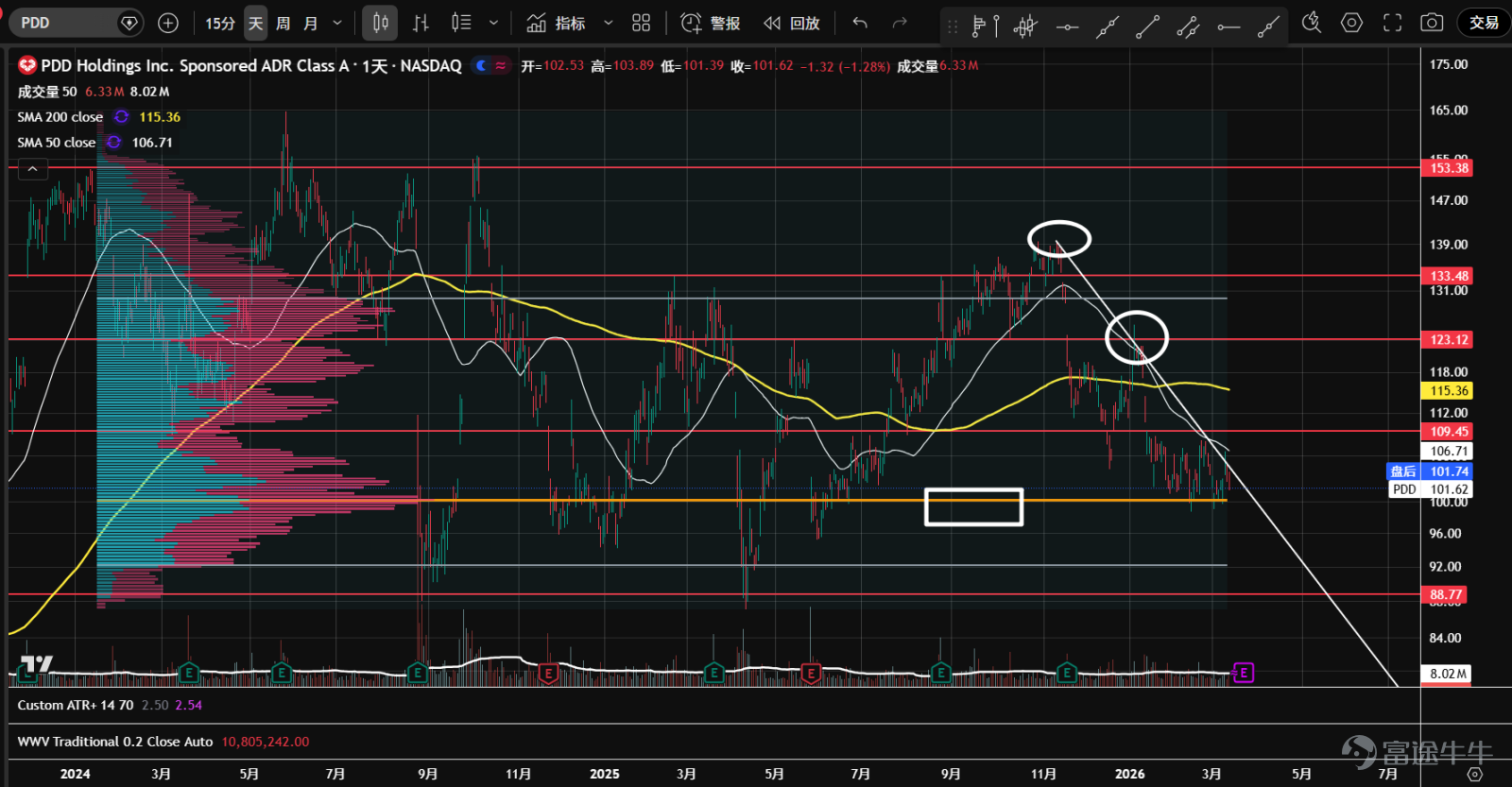The height and width of the screenshot is (787, 1512).
Task: Select the candlestick chart type
Action: [381, 23]
